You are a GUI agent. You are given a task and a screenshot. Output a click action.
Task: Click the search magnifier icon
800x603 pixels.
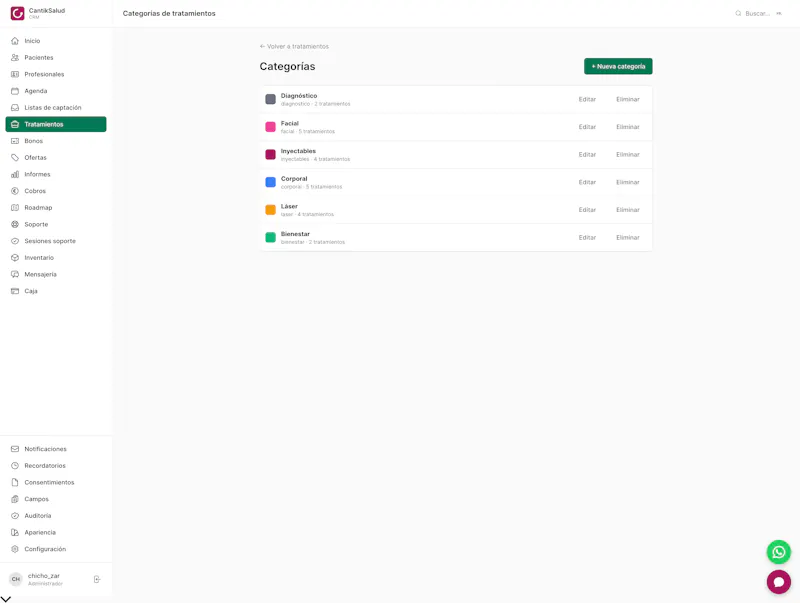pyautogui.click(x=738, y=13)
